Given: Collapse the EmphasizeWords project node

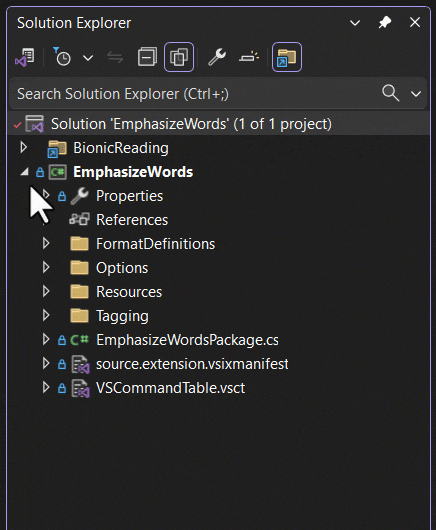Looking at the screenshot, I should (24, 172).
